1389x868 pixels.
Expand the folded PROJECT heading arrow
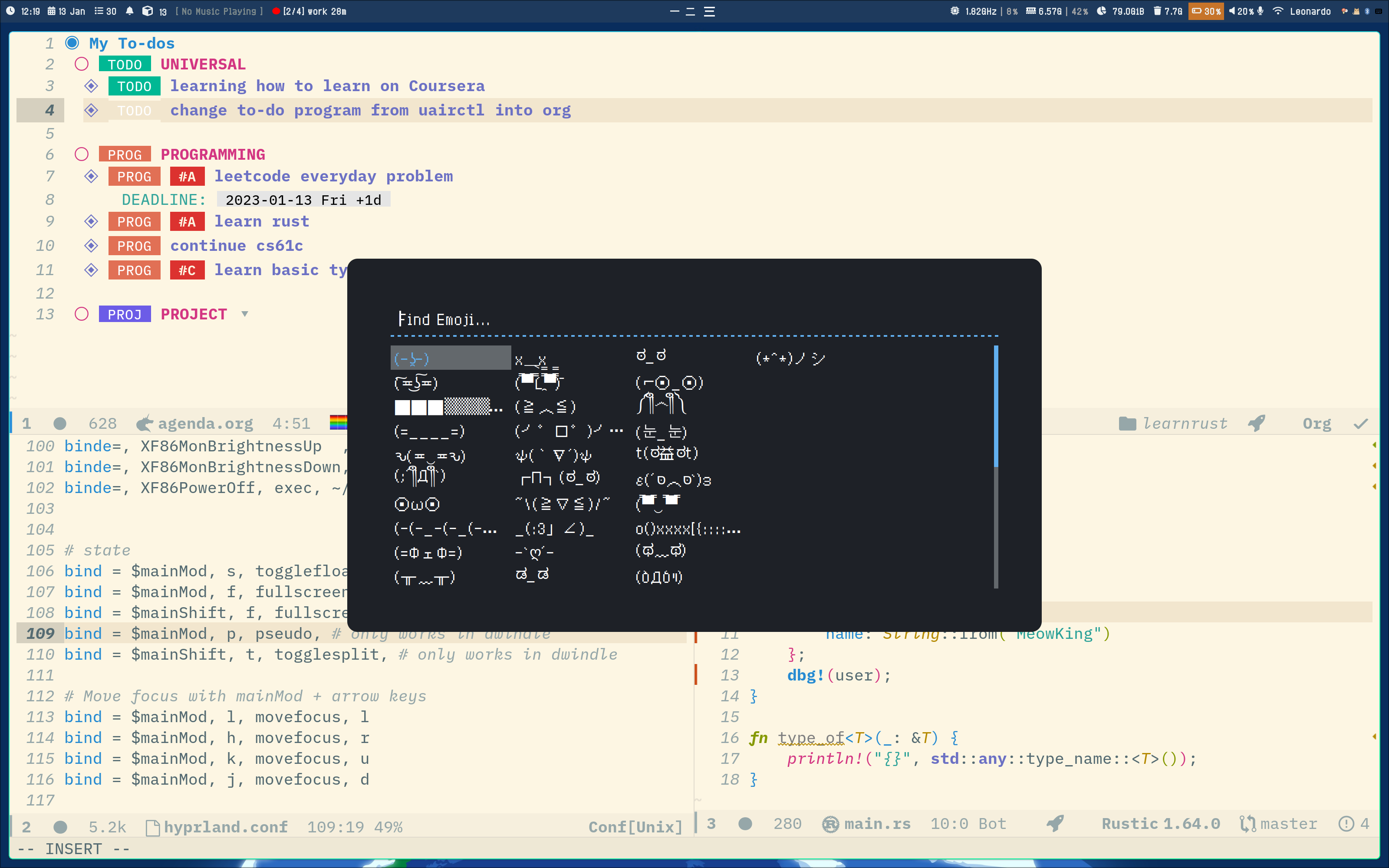244,313
